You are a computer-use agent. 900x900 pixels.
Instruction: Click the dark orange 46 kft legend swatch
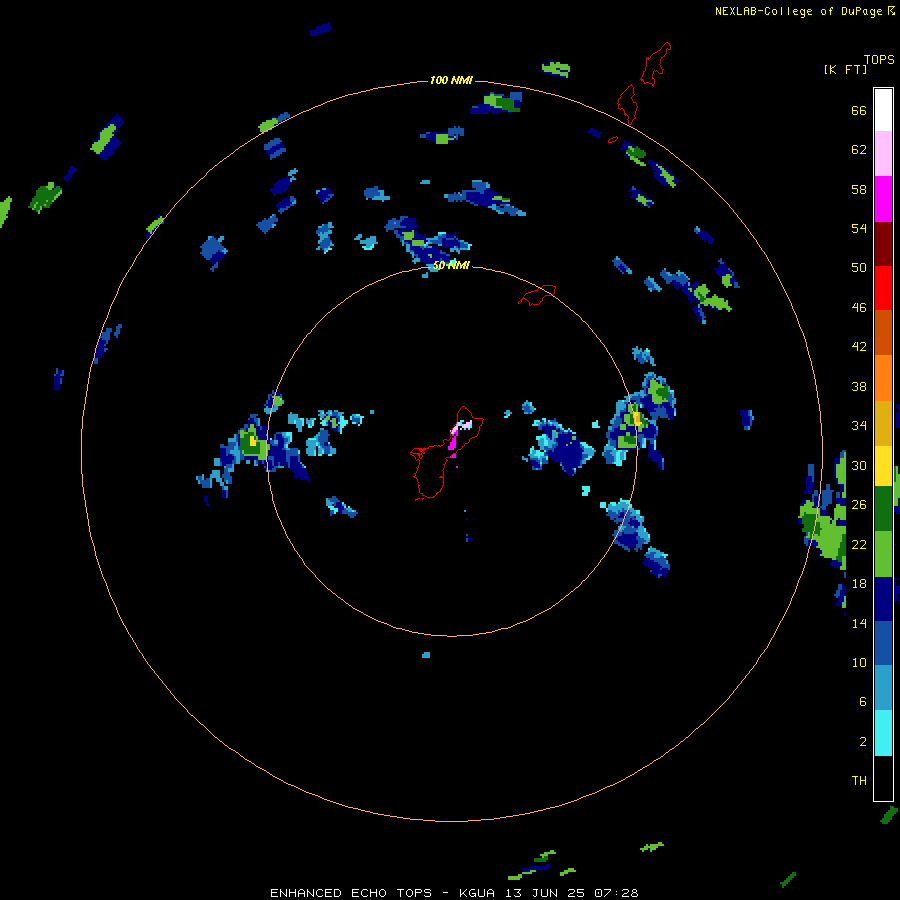[x=883, y=332]
